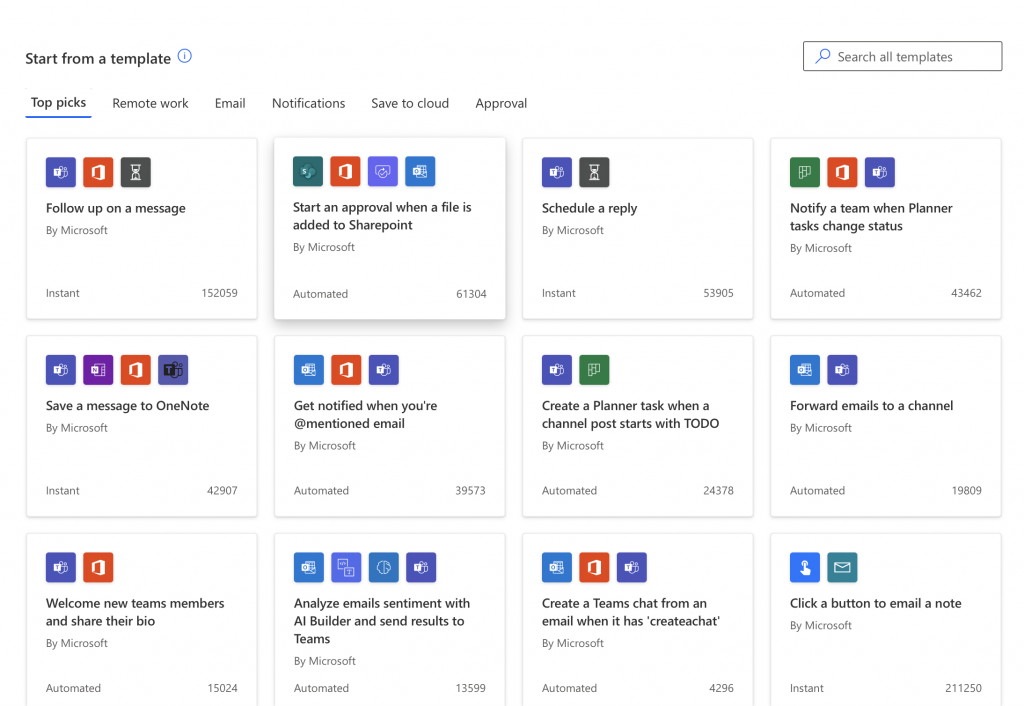Click the info icon beside Start from a template

coord(185,56)
